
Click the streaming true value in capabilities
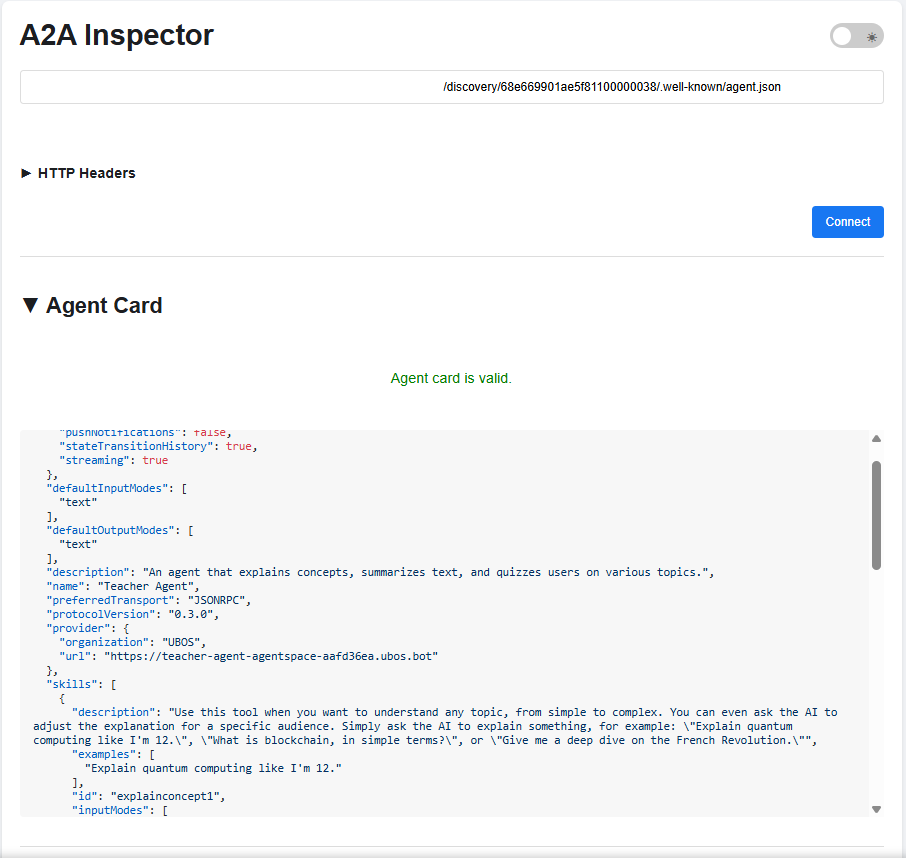pos(154,459)
